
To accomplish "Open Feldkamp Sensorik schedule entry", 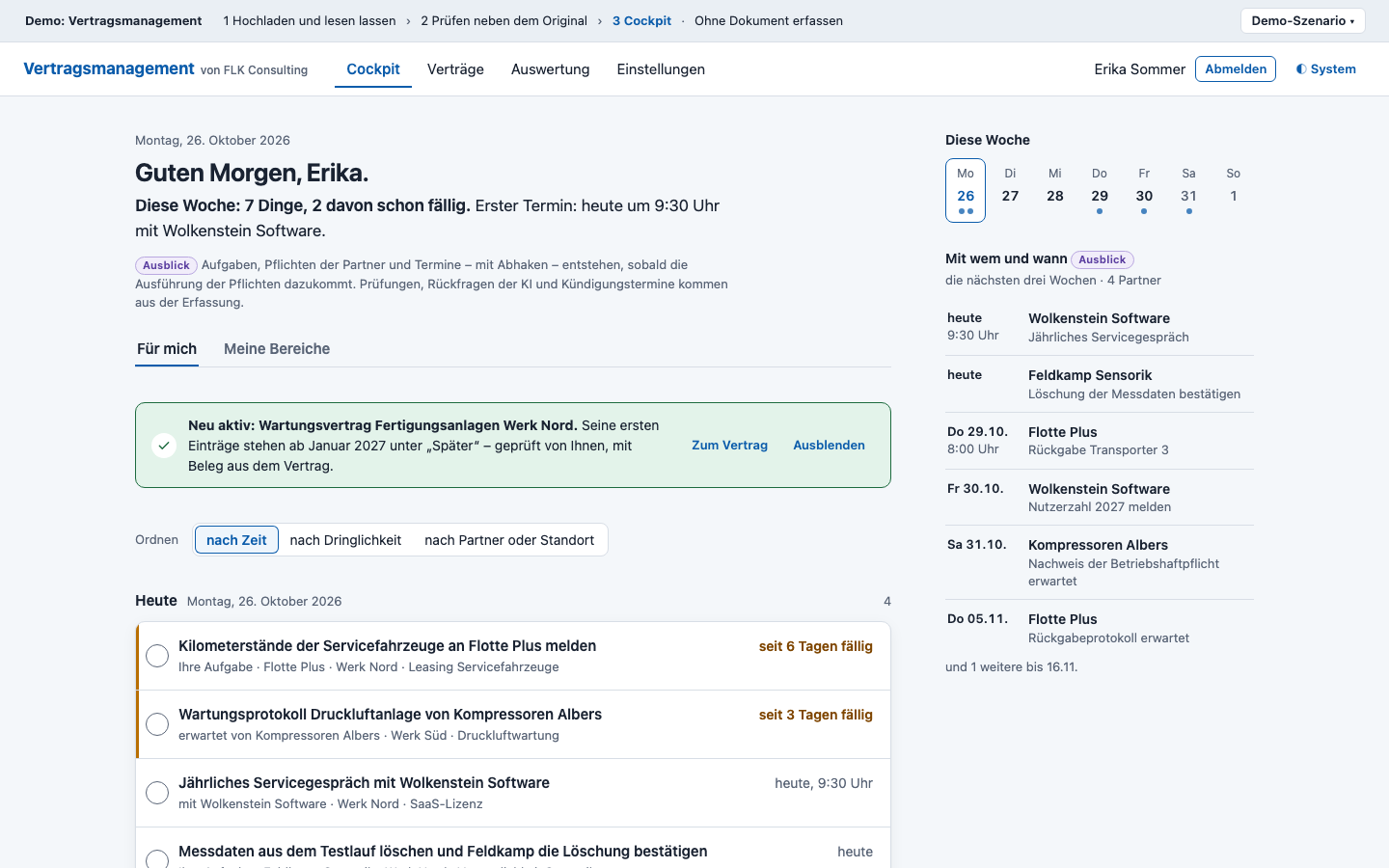I will [x=1100, y=384].
